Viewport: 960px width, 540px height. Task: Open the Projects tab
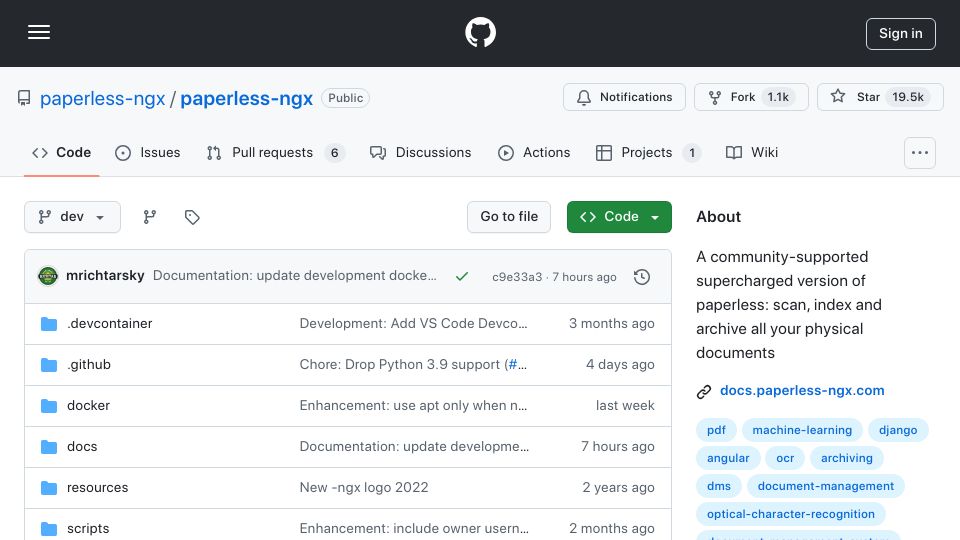648,152
